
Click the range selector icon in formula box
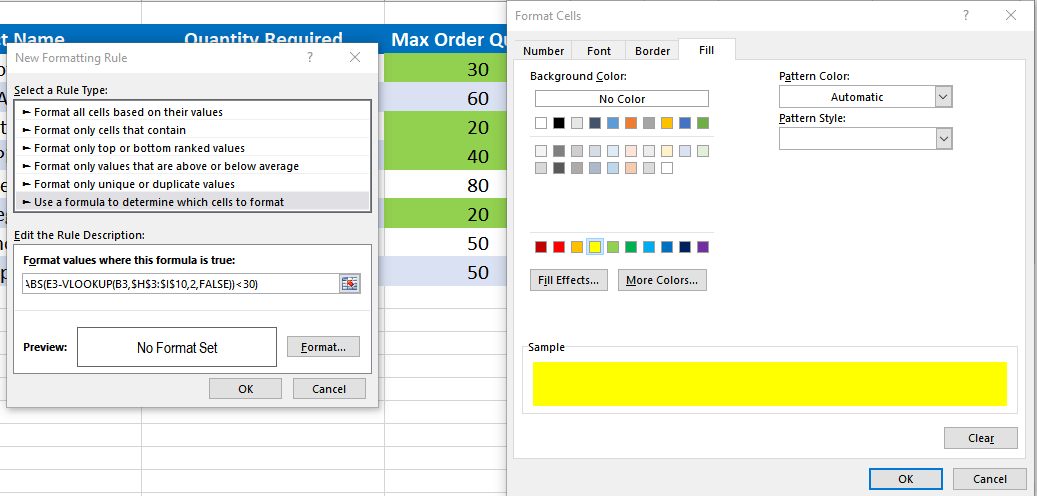coord(349,284)
